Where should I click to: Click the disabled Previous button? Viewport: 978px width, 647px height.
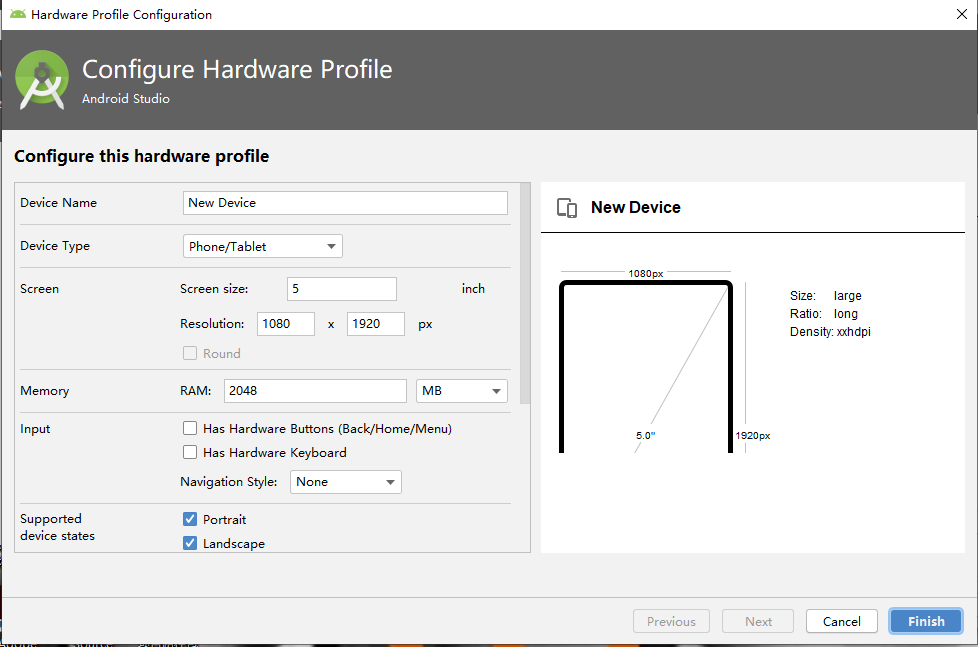click(671, 621)
